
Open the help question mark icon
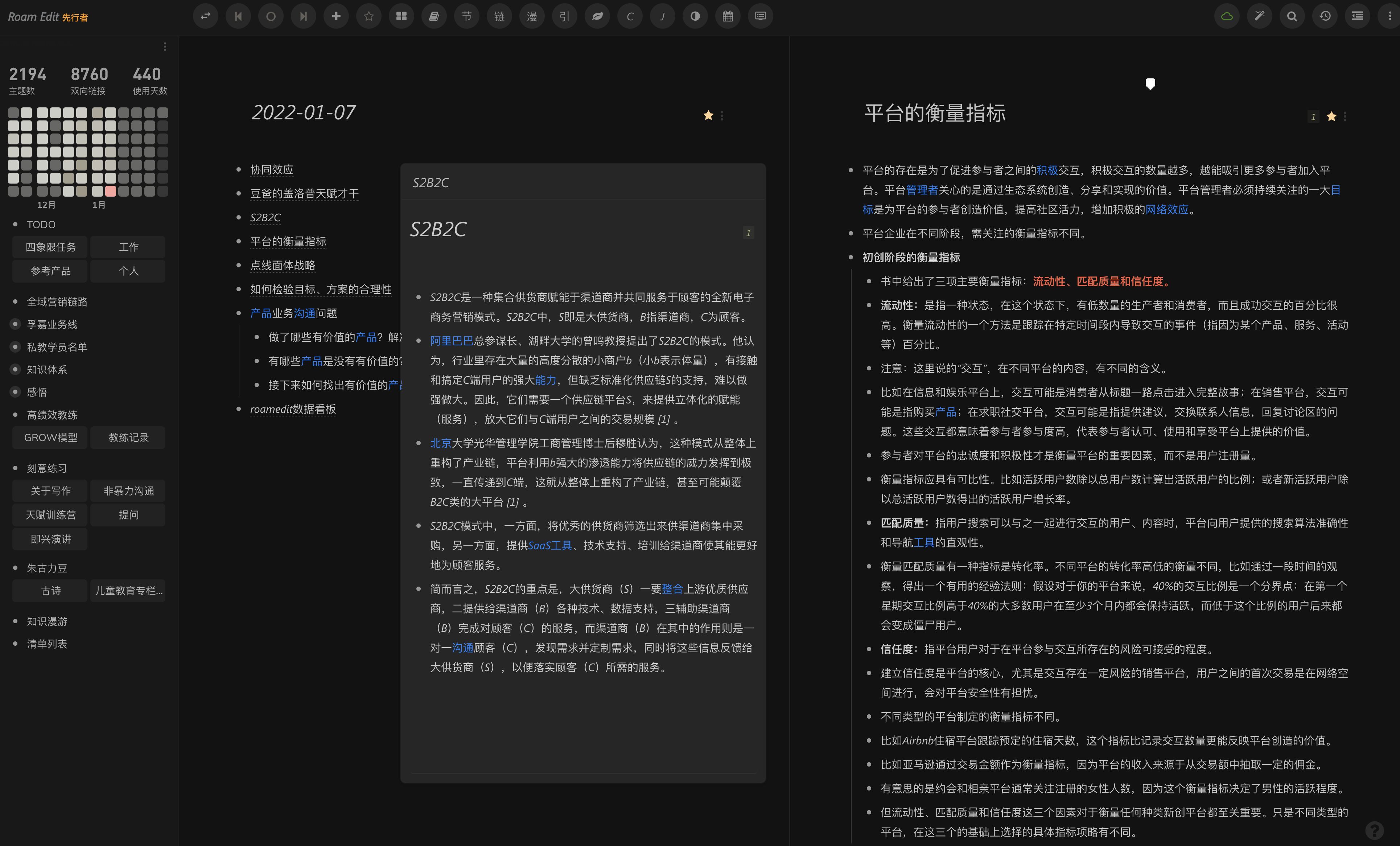click(1375, 830)
